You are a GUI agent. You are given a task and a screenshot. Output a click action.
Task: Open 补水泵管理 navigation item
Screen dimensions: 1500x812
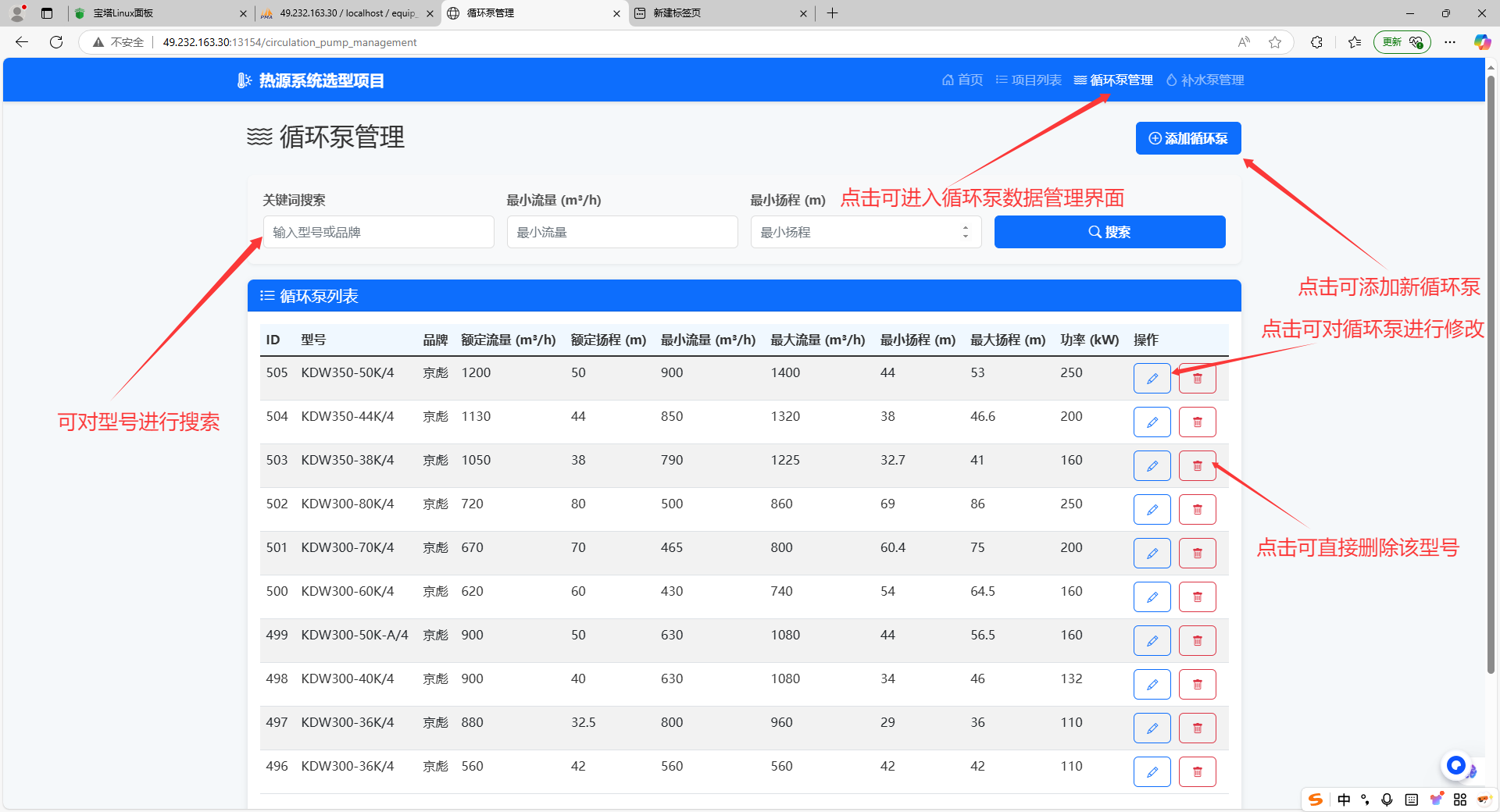tap(1205, 80)
